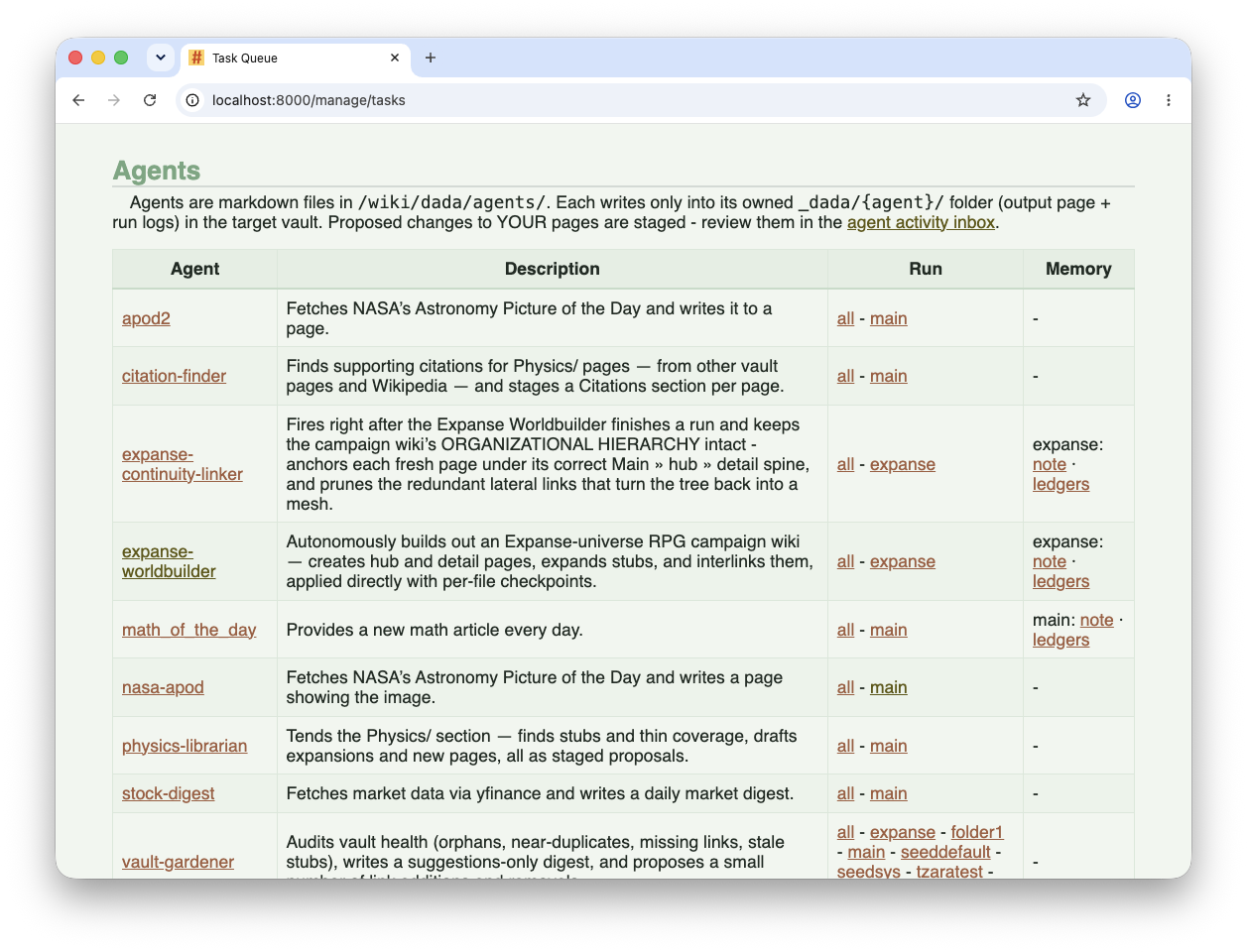The image size is (1247, 952).
Task: Run vault-gardener on seeddefault vault
Action: click(x=945, y=852)
